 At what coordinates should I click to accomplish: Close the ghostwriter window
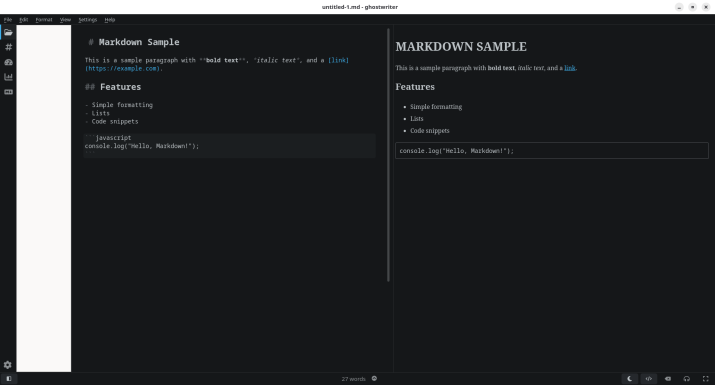coord(705,7)
